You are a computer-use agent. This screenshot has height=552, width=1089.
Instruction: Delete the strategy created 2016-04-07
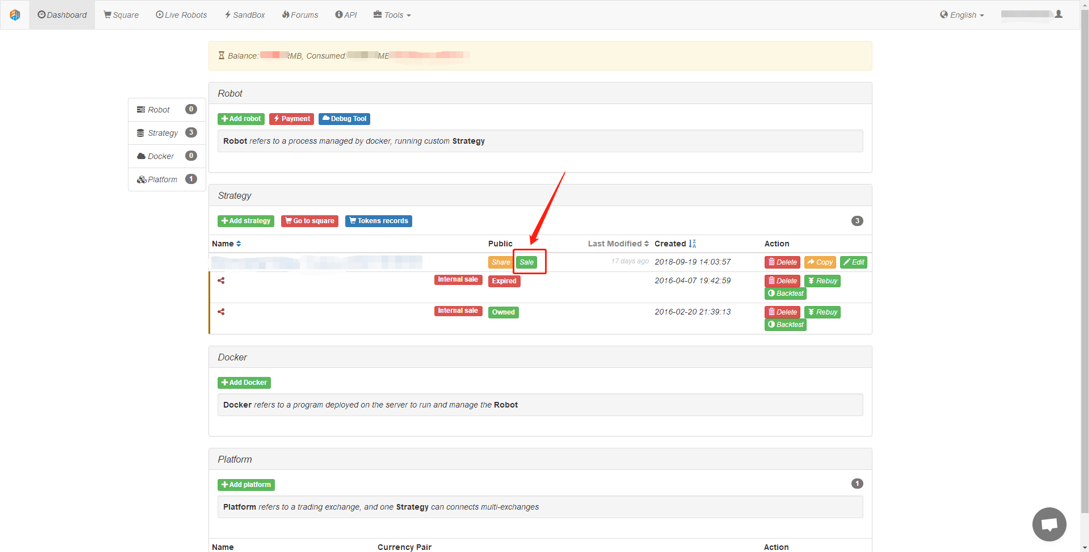(783, 281)
